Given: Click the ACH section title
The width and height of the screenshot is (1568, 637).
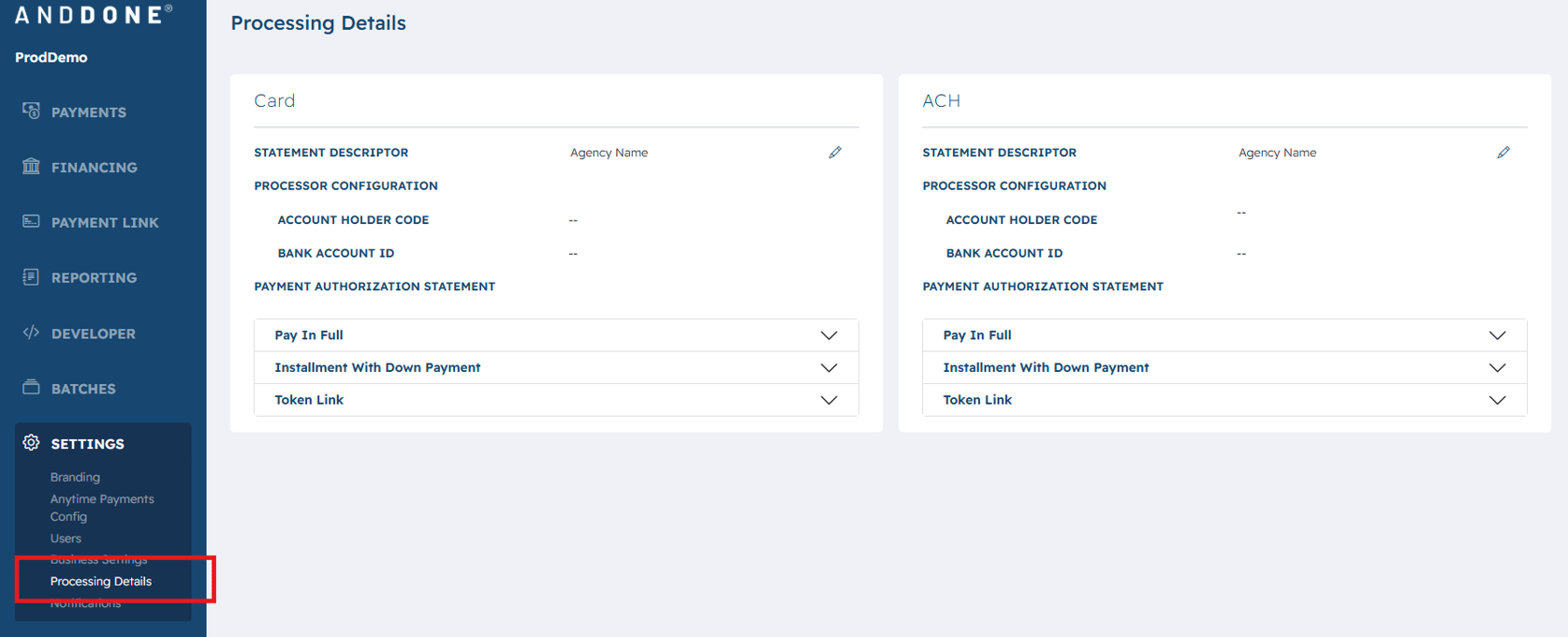Looking at the screenshot, I should [941, 100].
